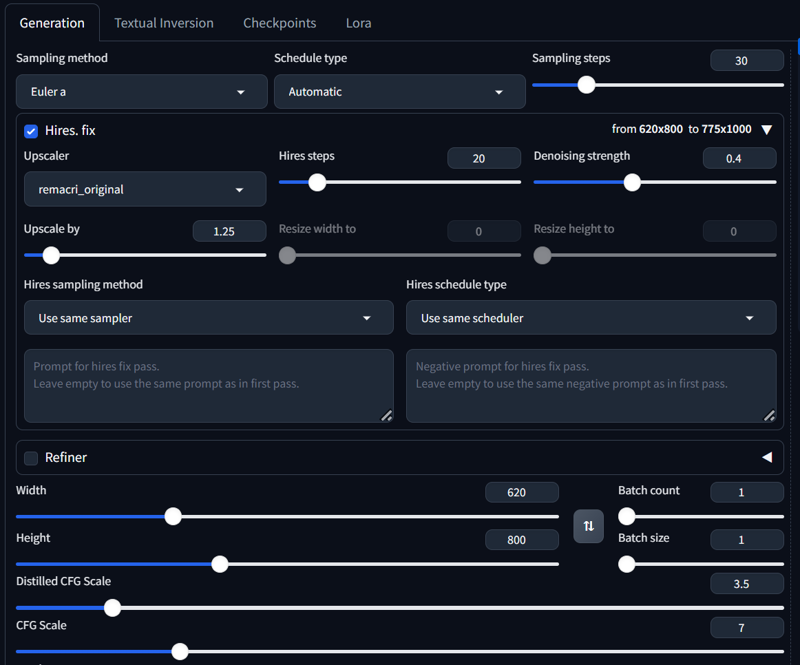Disable the Hires. fix checkbox
Screen dimensions: 800x665
coord(31,131)
